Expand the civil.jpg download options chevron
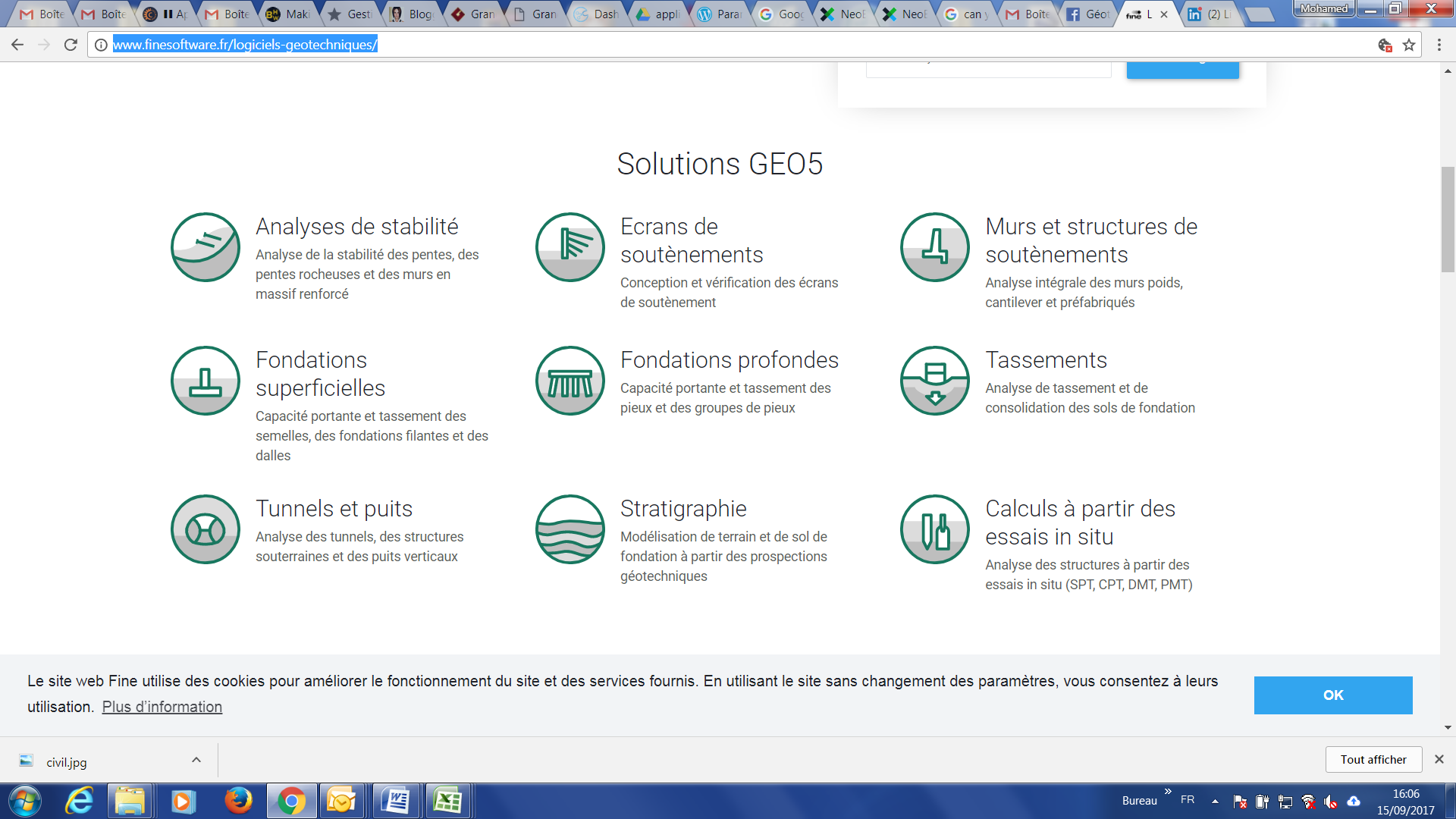1456x819 pixels. click(x=196, y=760)
